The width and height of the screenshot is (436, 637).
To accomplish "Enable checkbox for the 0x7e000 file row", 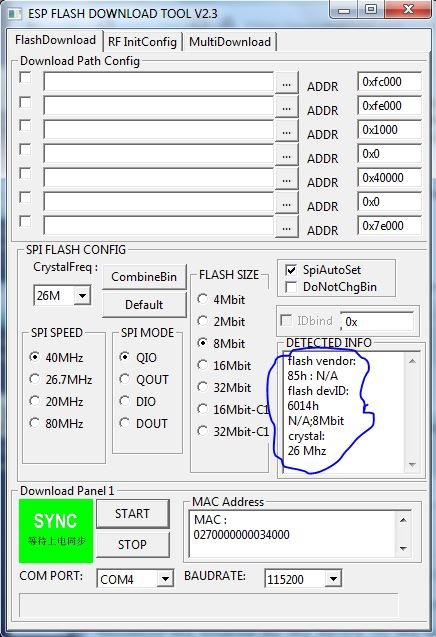I will coord(25,221).
